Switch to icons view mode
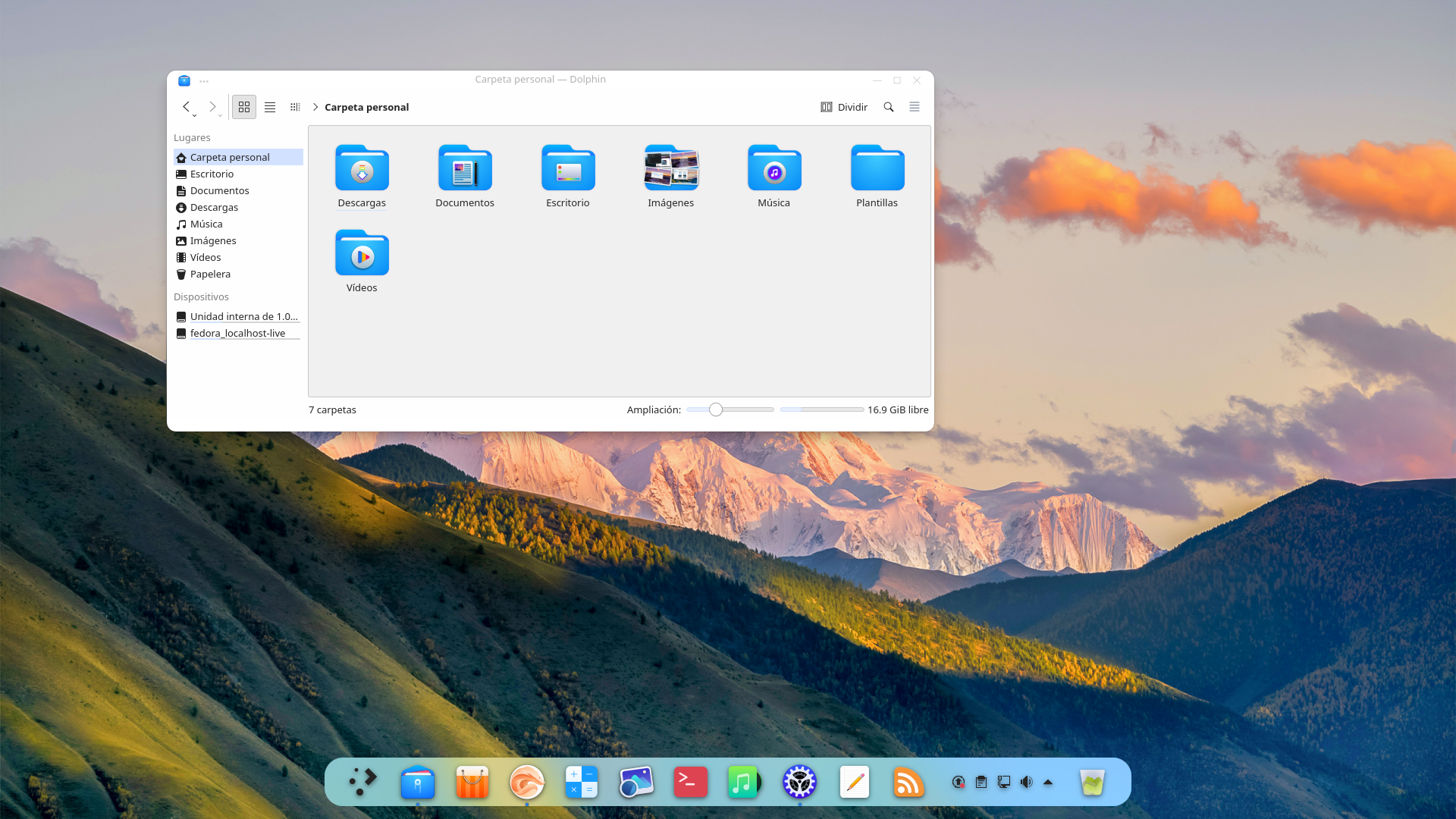This screenshot has width=1456, height=819. click(244, 107)
